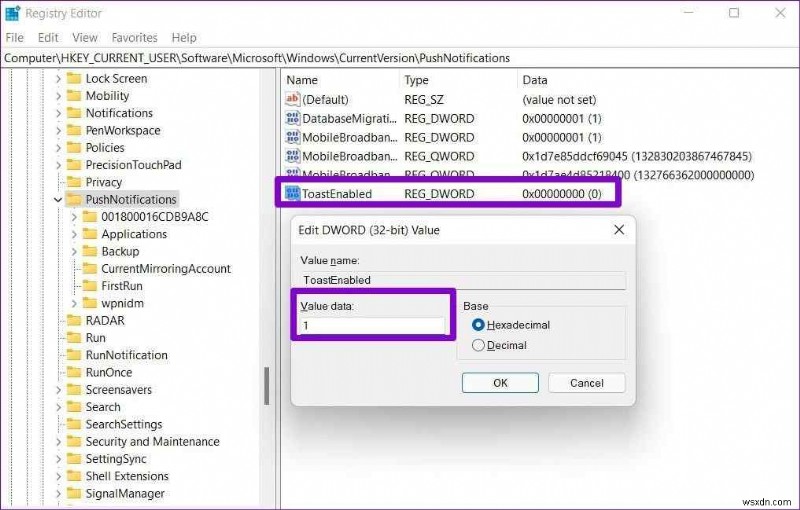Viewport: 800px width, 510px height.
Task: Open the Edit menu
Action: (x=48, y=38)
